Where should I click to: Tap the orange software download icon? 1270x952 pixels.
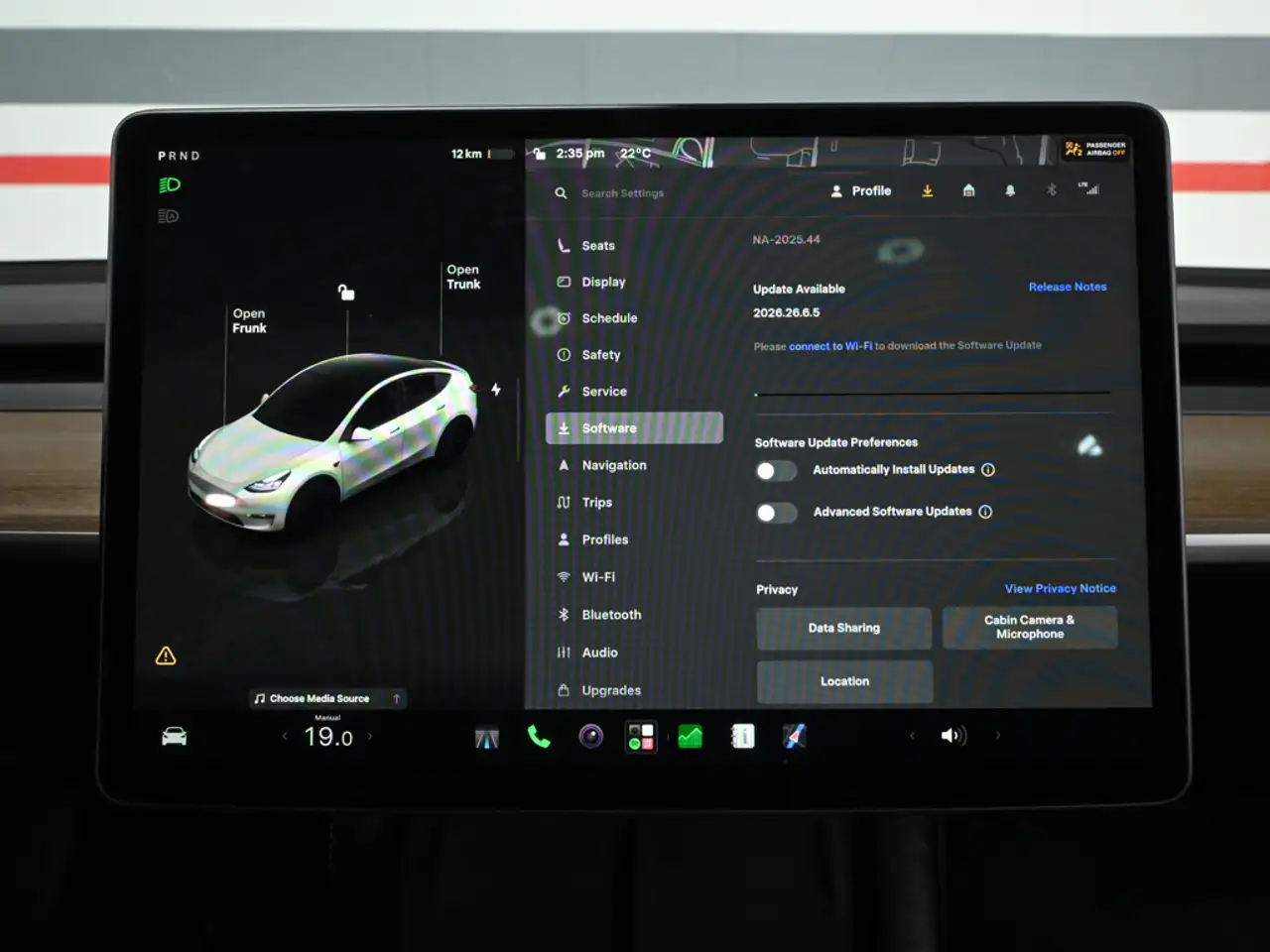pyautogui.click(x=927, y=190)
